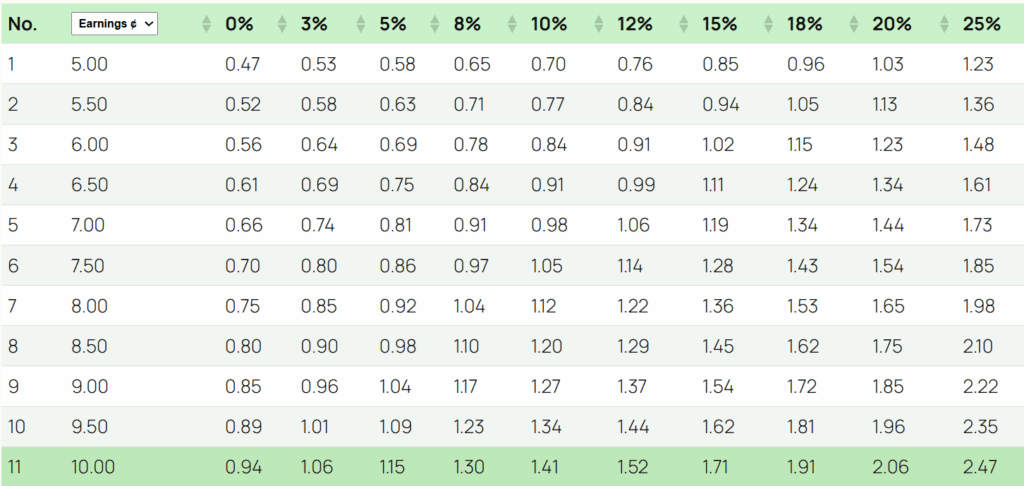Select the 10.00 earnings cell in row 11
The image size is (1024, 486).
(94, 466)
